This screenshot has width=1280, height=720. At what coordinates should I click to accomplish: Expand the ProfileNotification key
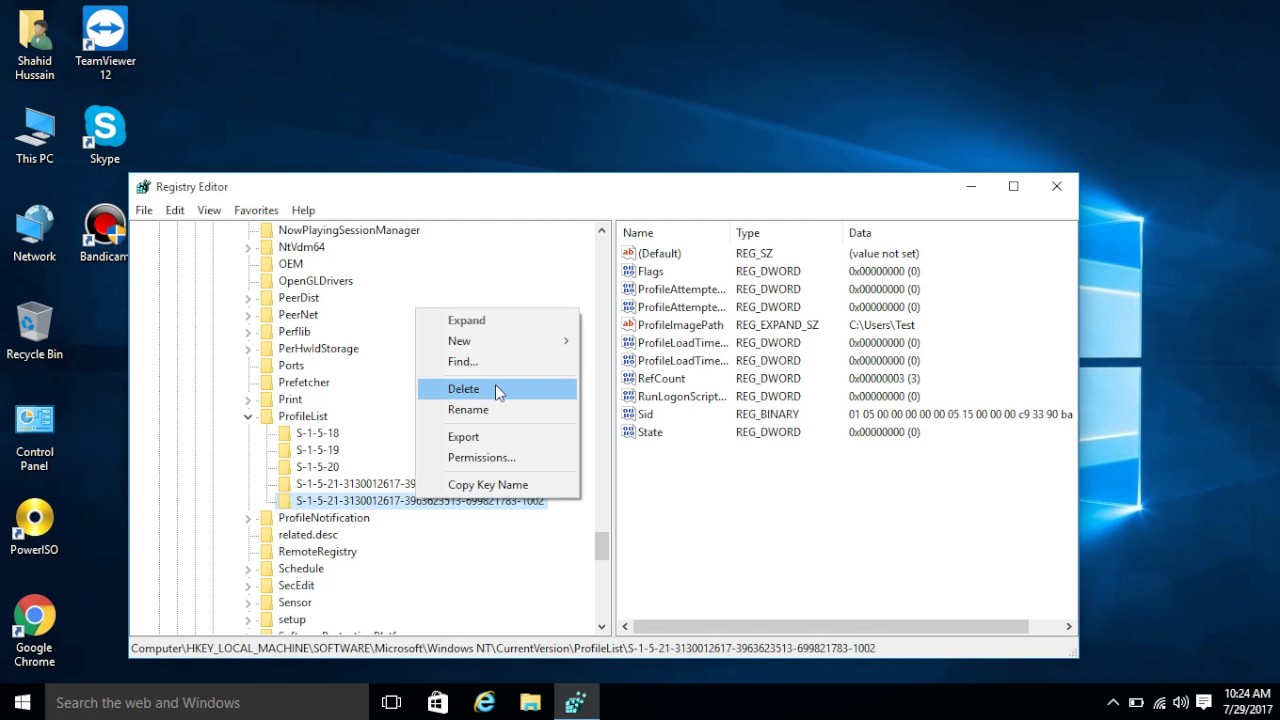tap(248, 518)
